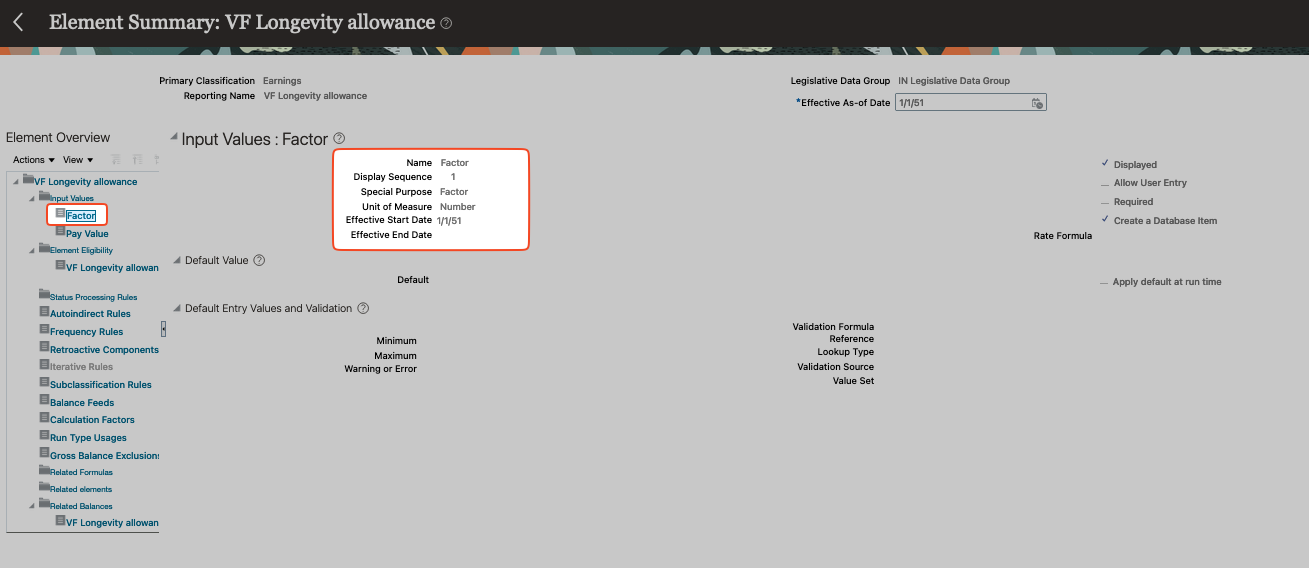The height and width of the screenshot is (568, 1309).
Task: Open Frequency Rules from the element tree
Action: point(86,331)
